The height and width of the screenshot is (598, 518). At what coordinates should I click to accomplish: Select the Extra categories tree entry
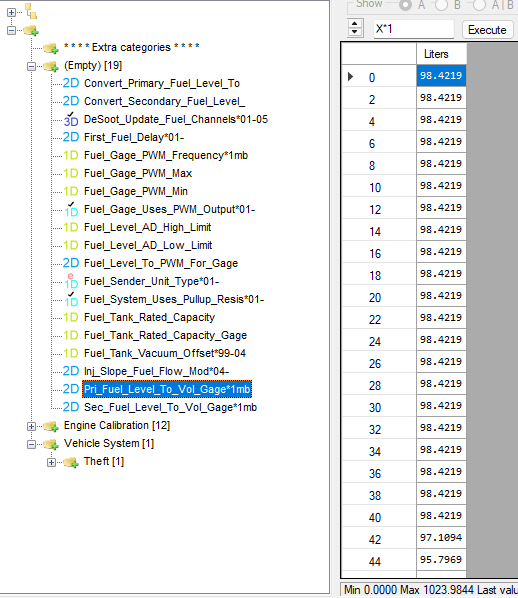point(132,47)
